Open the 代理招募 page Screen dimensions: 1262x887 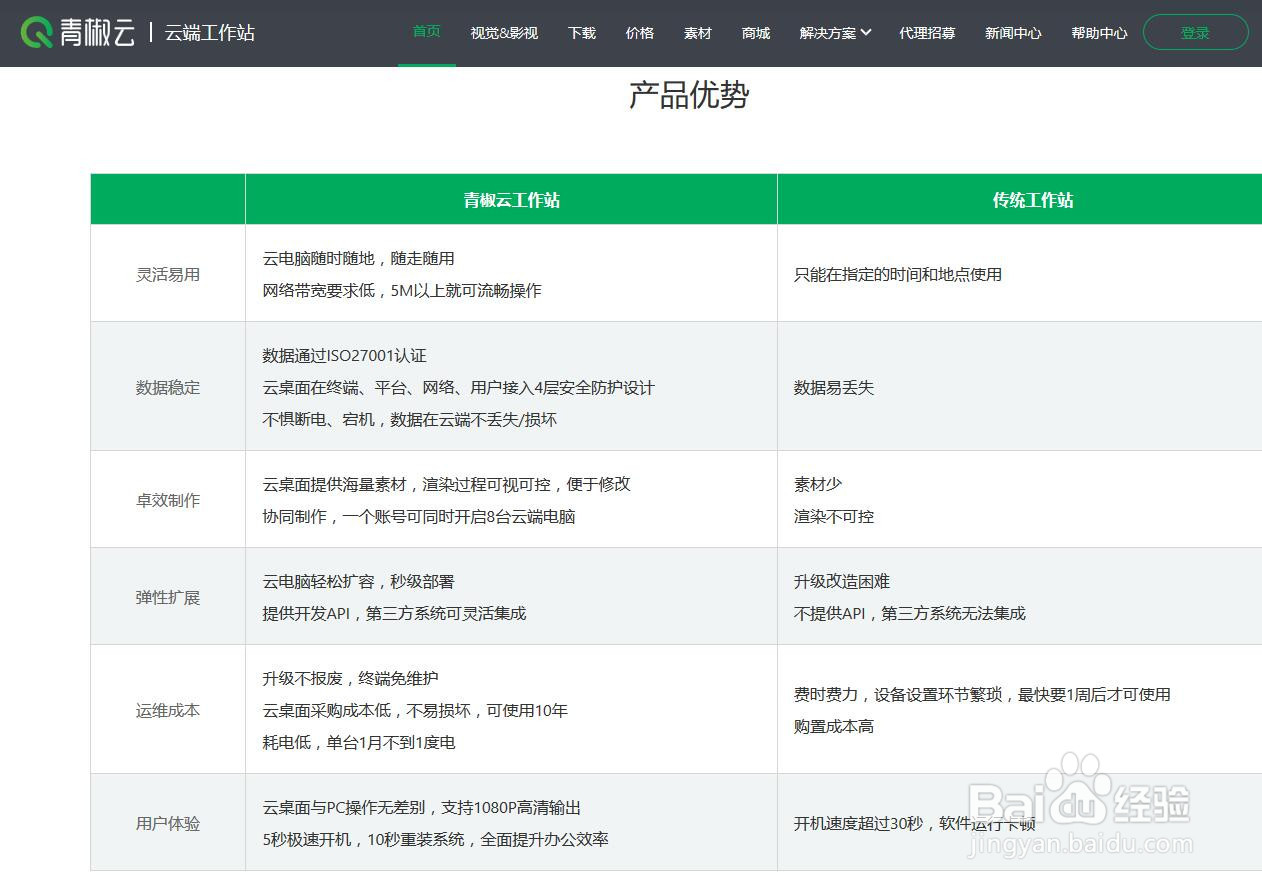pyautogui.click(x=927, y=32)
